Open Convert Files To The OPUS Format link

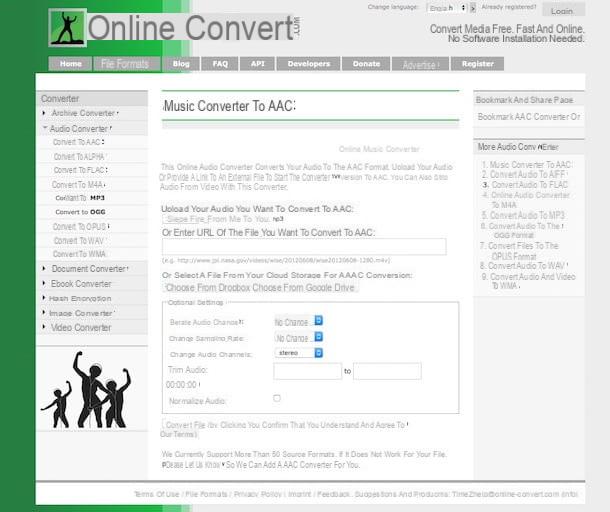[x=523, y=251]
